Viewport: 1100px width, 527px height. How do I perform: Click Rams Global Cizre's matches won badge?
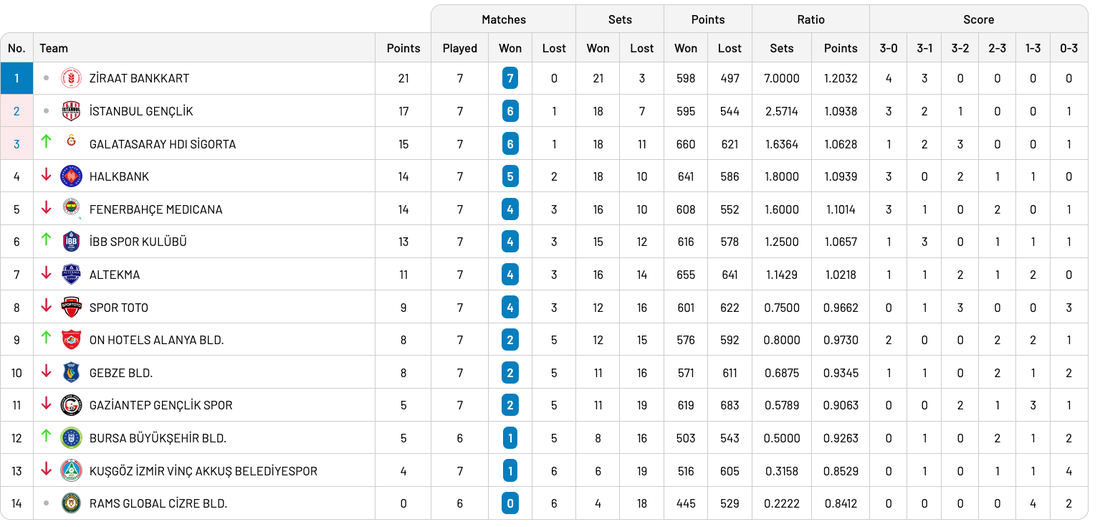(x=510, y=503)
